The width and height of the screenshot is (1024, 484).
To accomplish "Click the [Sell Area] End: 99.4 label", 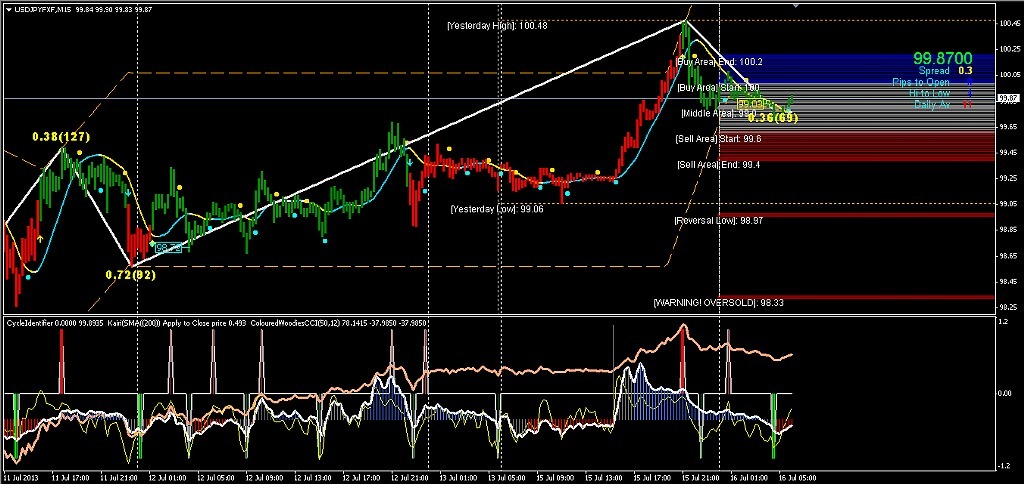I will tap(718, 165).
